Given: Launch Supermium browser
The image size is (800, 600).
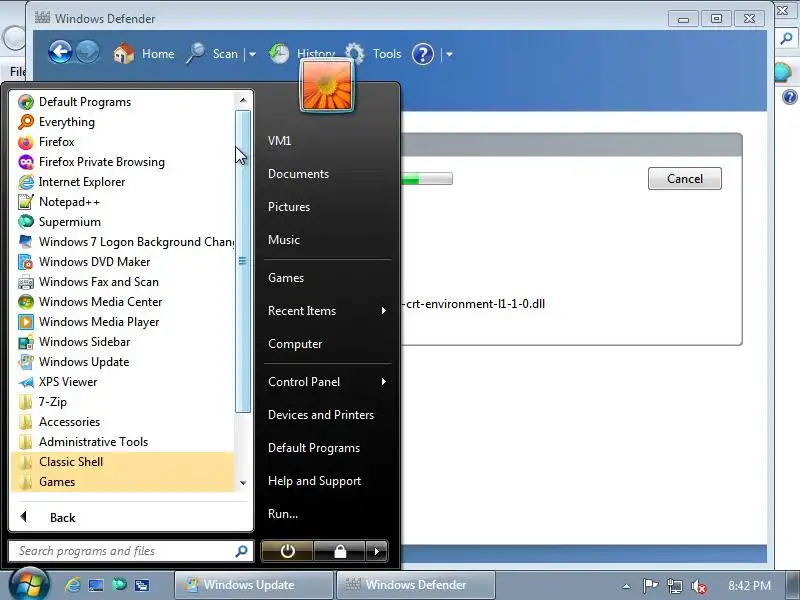Looking at the screenshot, I should 122,221.
